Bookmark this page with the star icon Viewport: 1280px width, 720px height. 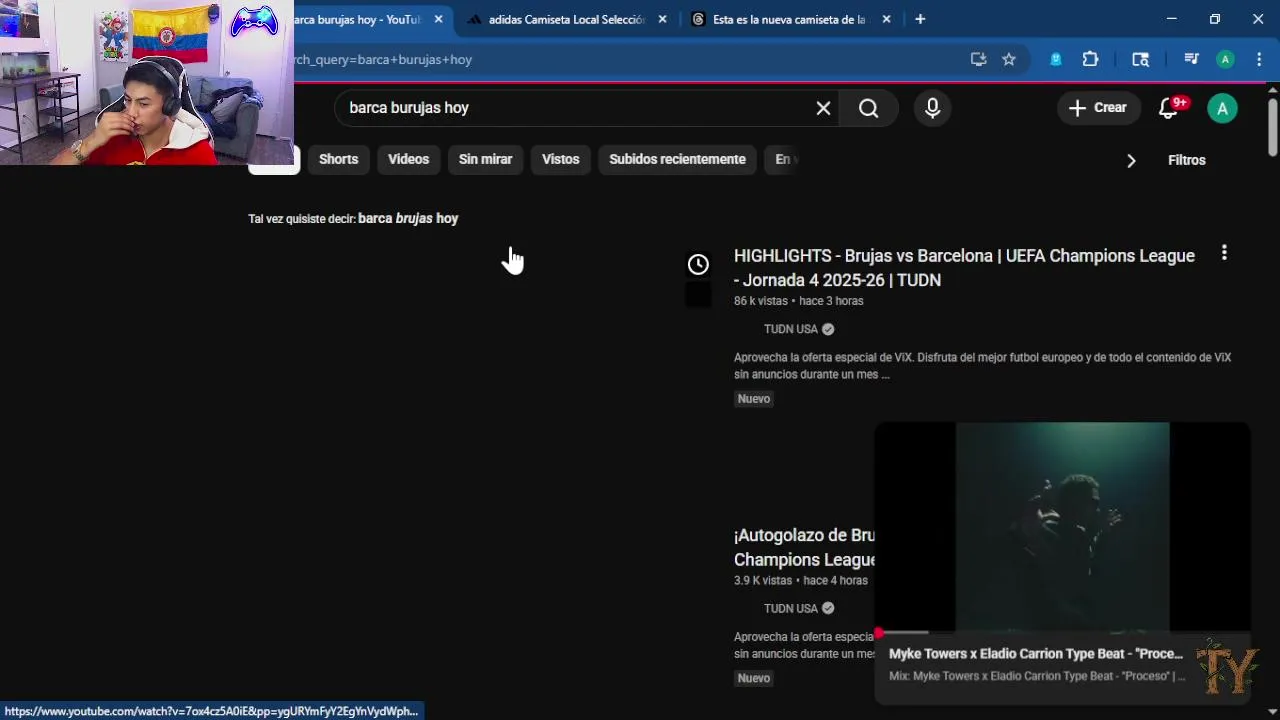pyautogui.click(x=1009, y=59)
